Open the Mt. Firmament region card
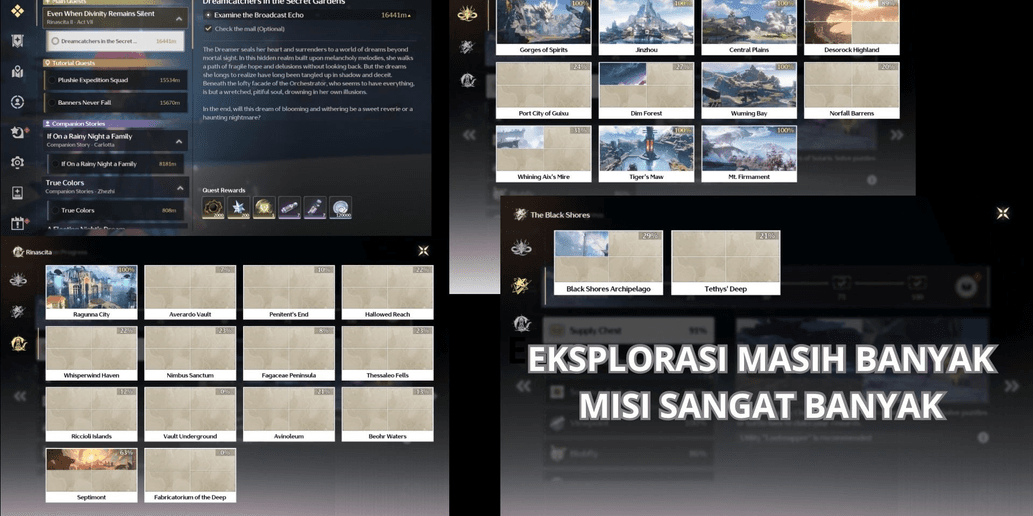 pos(749,154)
